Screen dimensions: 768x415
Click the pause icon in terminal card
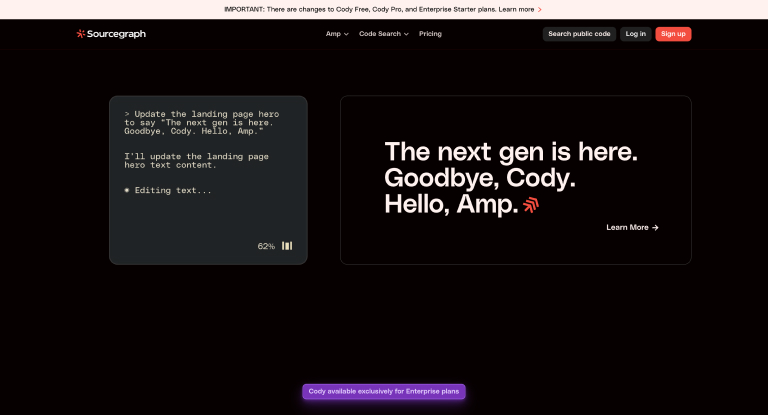pos(287,245)
